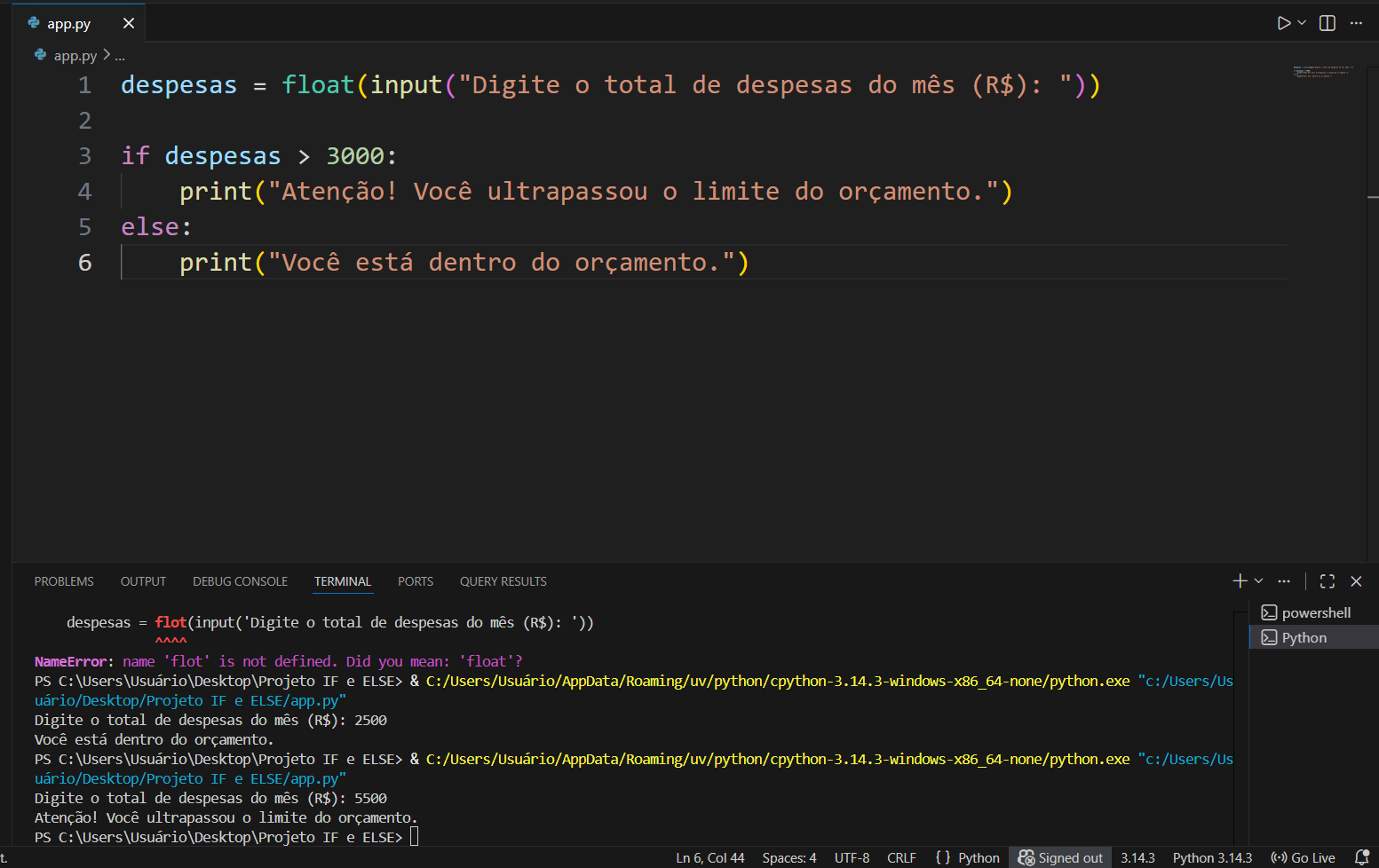Image resolution: width=1379 pixels, height=868 pixels.
Task: Click the float function in line 1
Action: (318, 85)
